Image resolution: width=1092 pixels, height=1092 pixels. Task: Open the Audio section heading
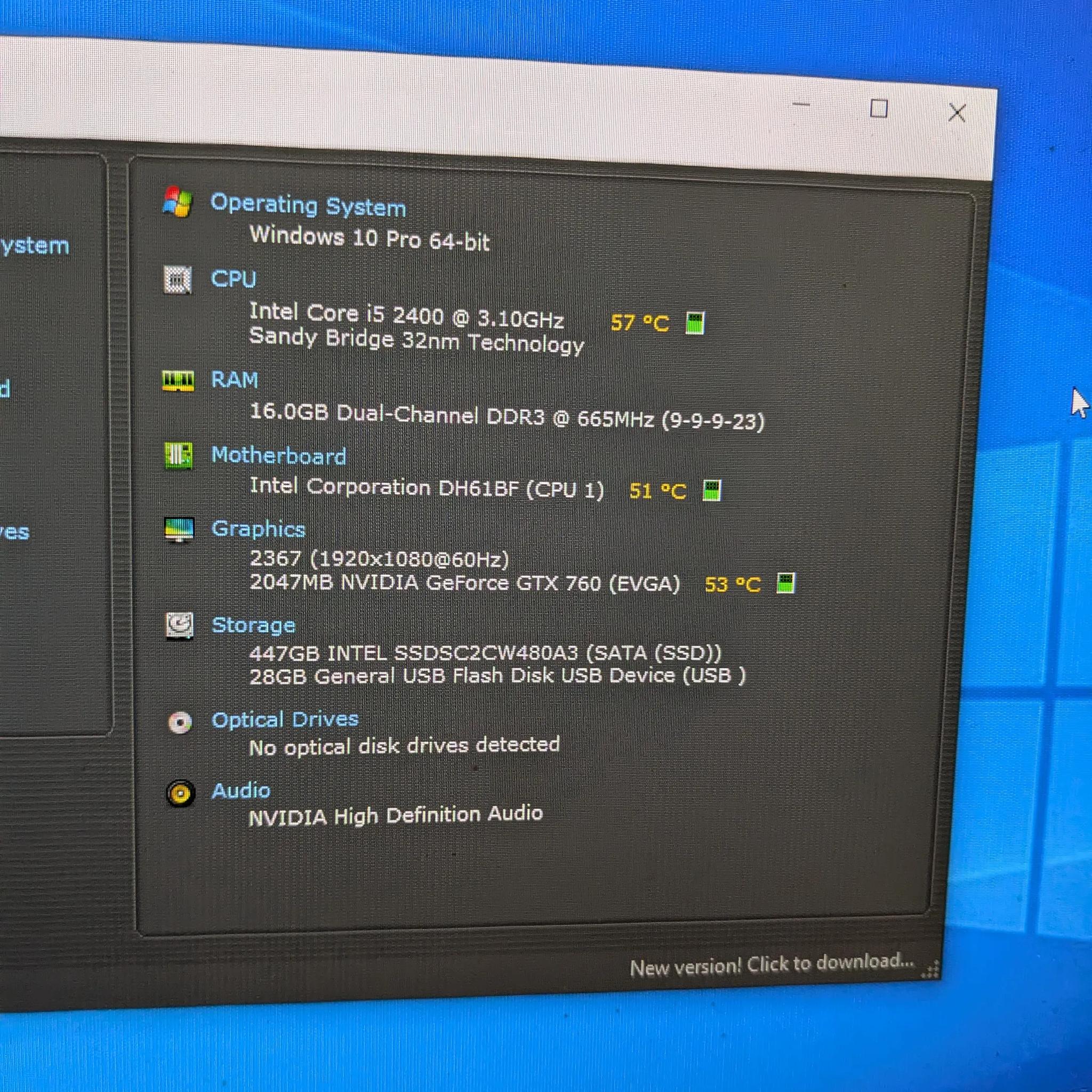pyautogui.click(x=241, y=790)
